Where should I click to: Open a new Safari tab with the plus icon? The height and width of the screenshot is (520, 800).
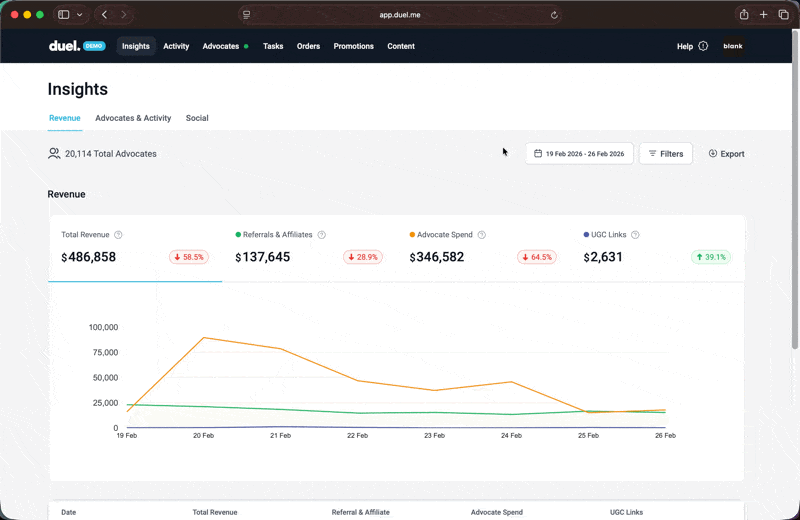765,15
